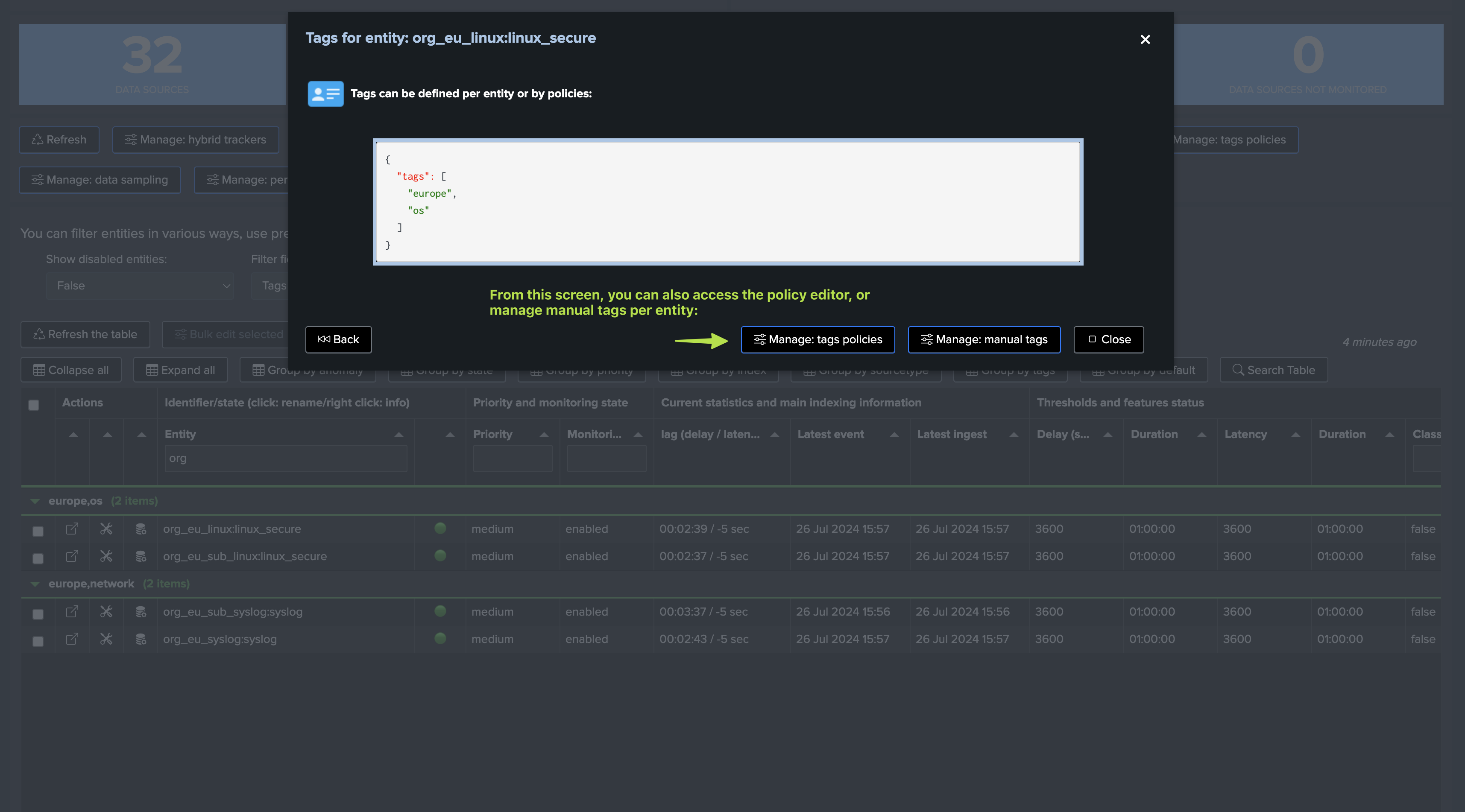
Task: Click Manage: manual tags button
Action: [984, 339]
